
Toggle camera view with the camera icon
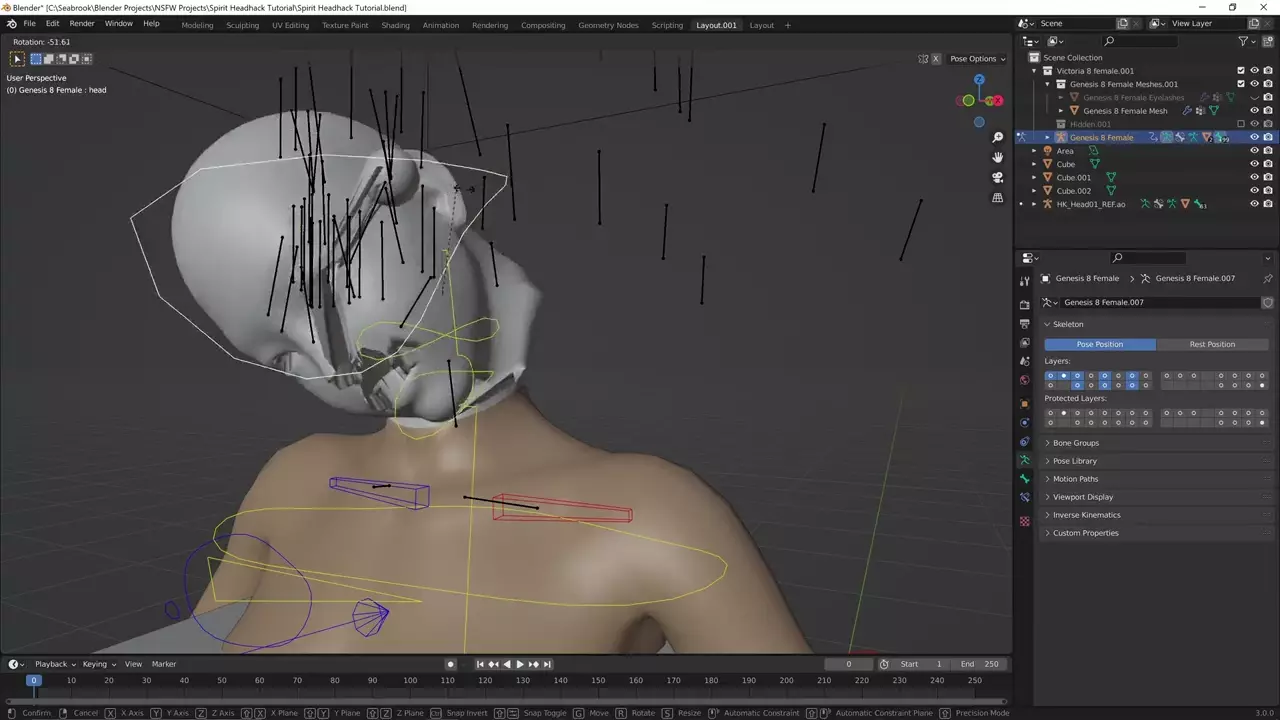997,178
